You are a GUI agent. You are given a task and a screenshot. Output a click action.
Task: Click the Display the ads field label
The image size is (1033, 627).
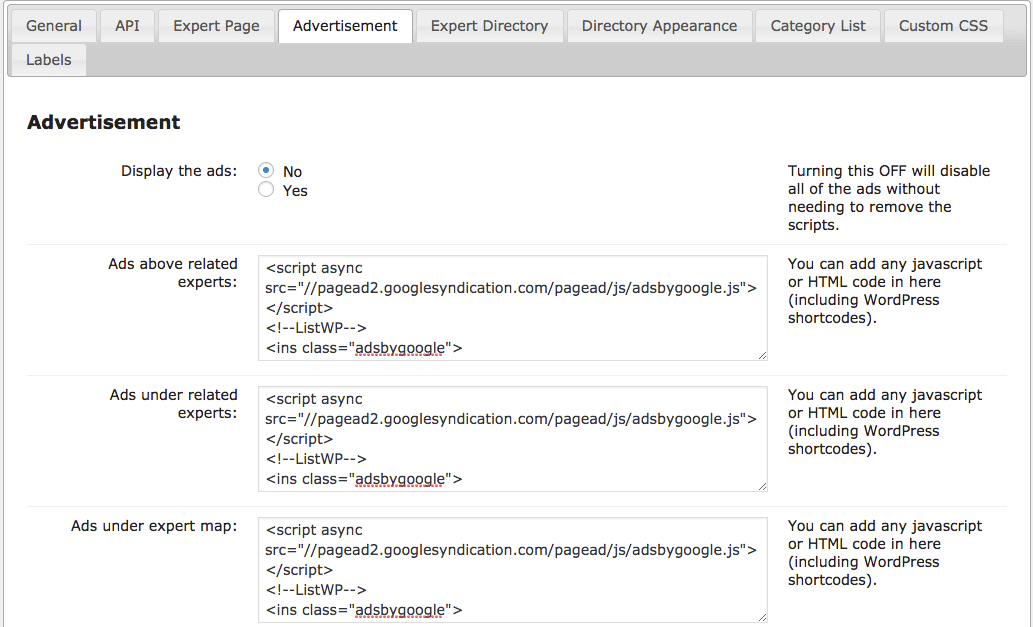click(x=179, y=171)
